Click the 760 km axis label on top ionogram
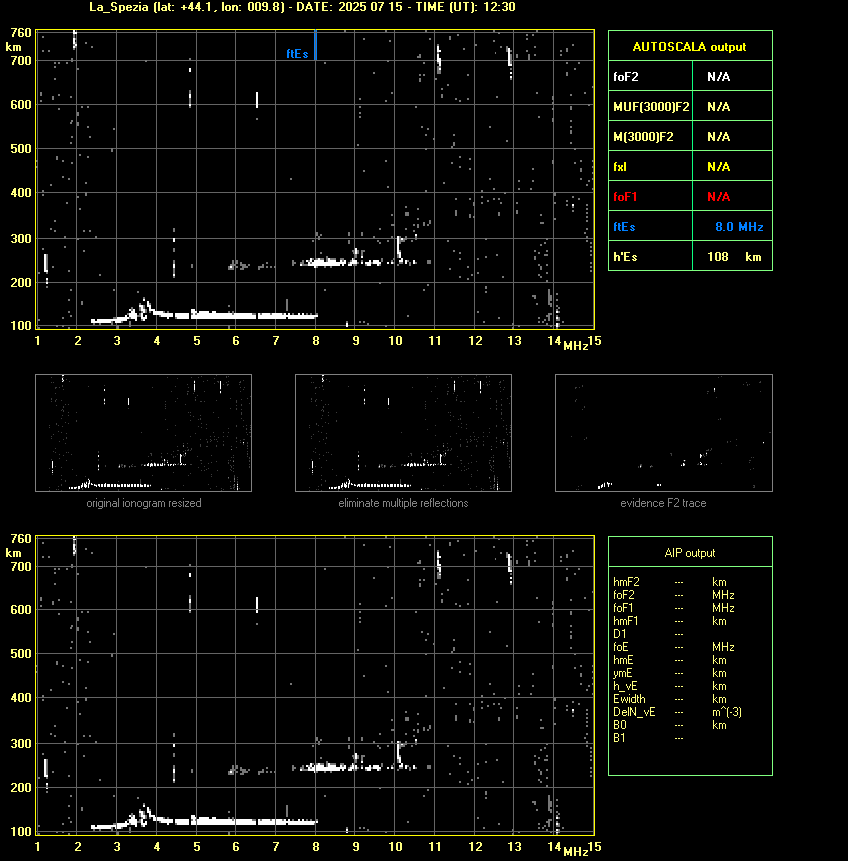The height and width of the screenshot is (861, 848). (x=21, y=33)
